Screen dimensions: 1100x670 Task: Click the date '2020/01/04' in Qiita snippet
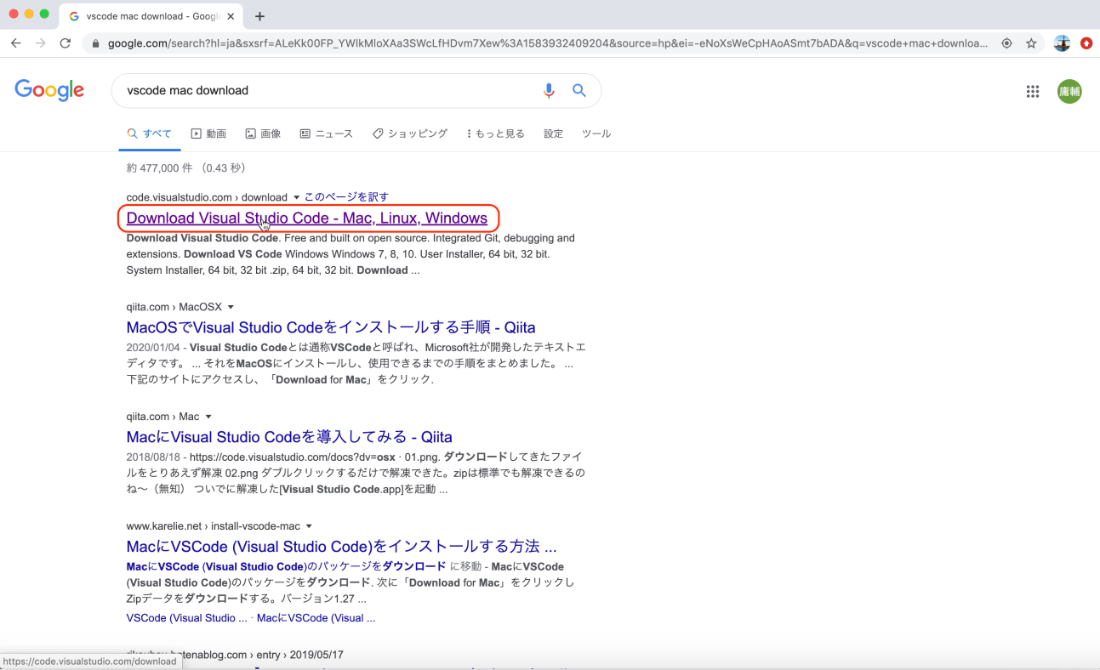153,347
